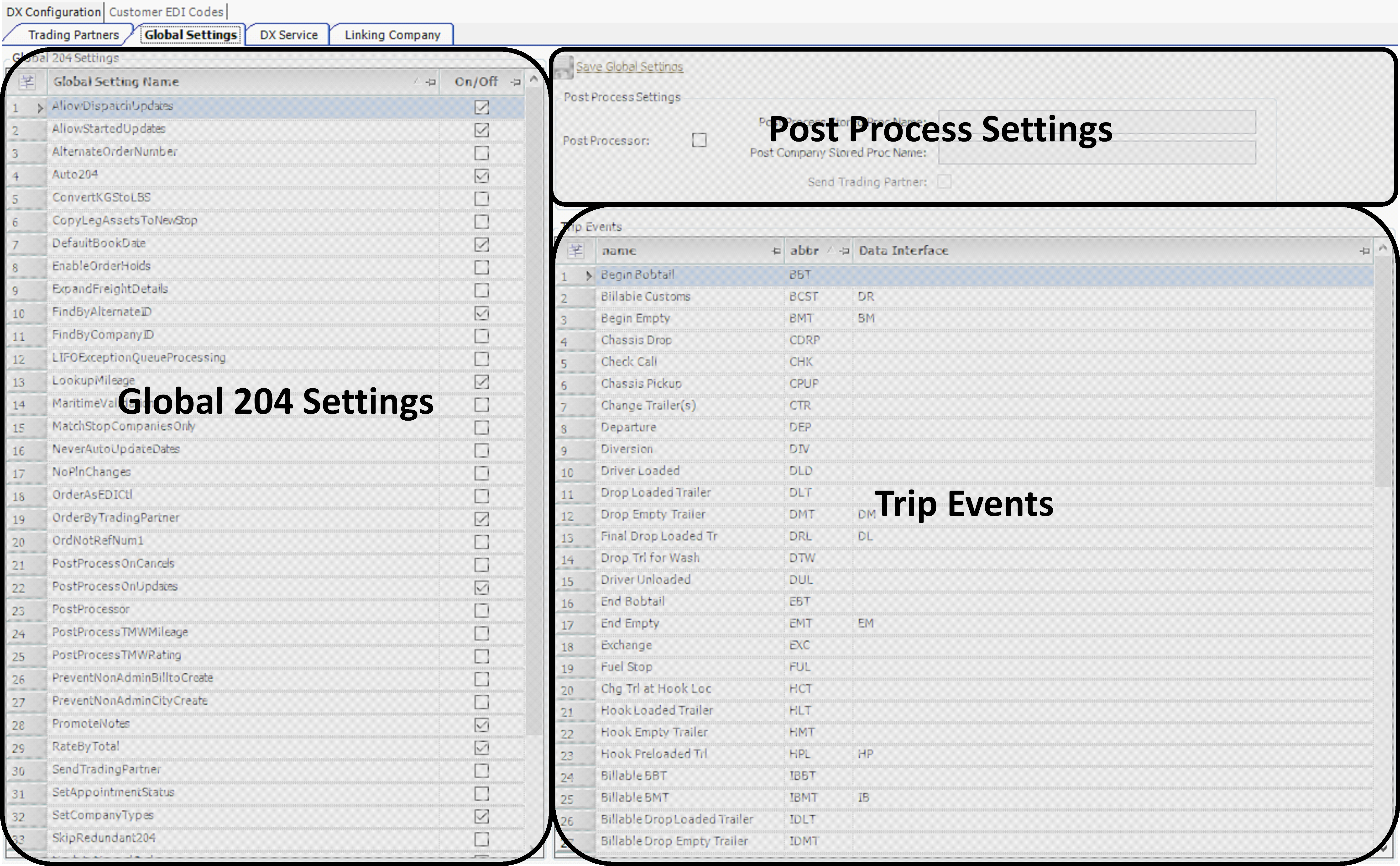The height and width of the screenshot is (866, 1400).
Task: Open the column chooser icon in Global 204 Settings grid
Action: coord(27,82)
